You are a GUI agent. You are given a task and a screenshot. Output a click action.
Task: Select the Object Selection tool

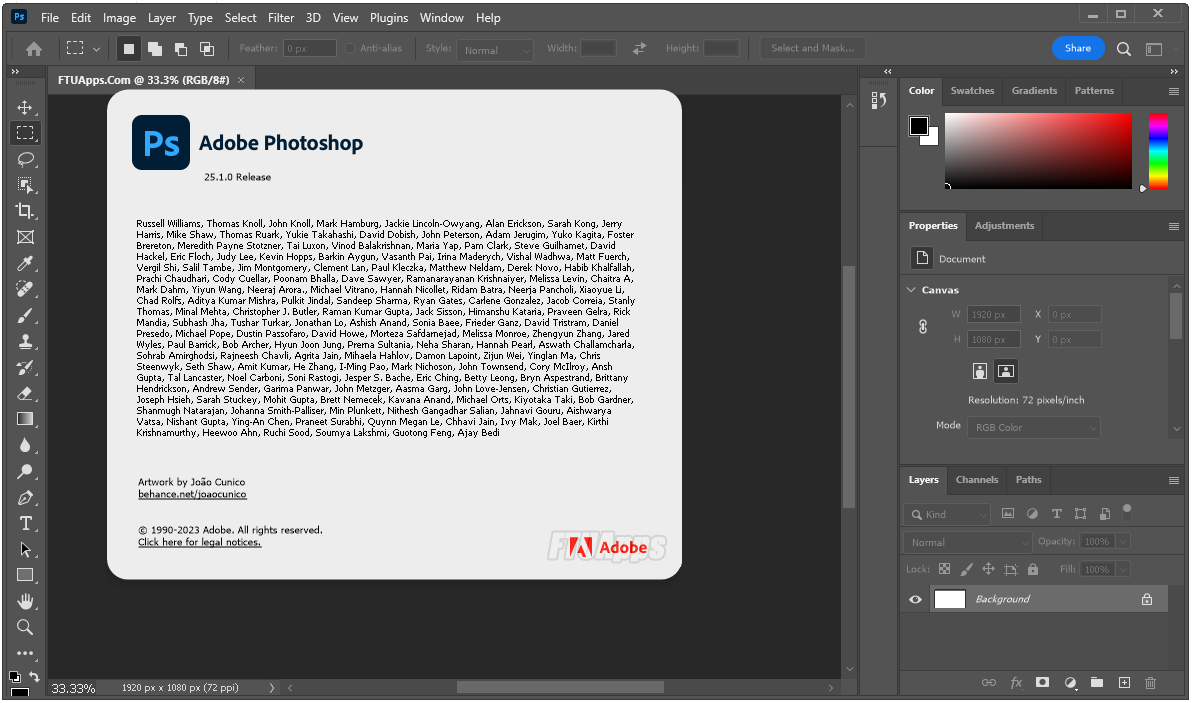click(x=25, y=185)
